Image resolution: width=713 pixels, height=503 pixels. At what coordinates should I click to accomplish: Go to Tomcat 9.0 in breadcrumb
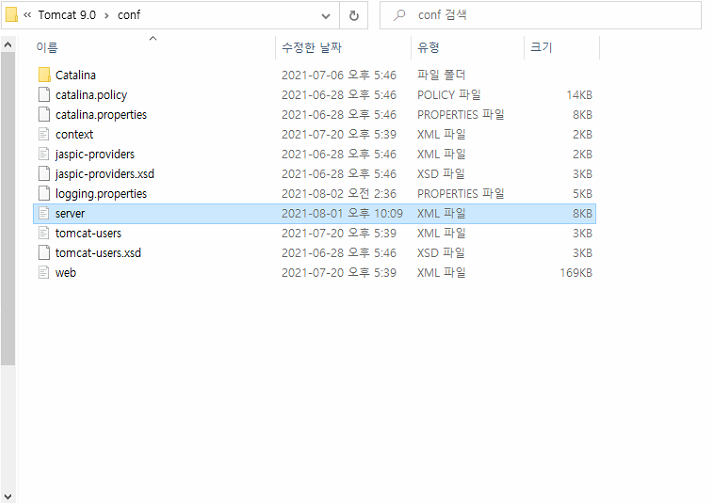67,15
